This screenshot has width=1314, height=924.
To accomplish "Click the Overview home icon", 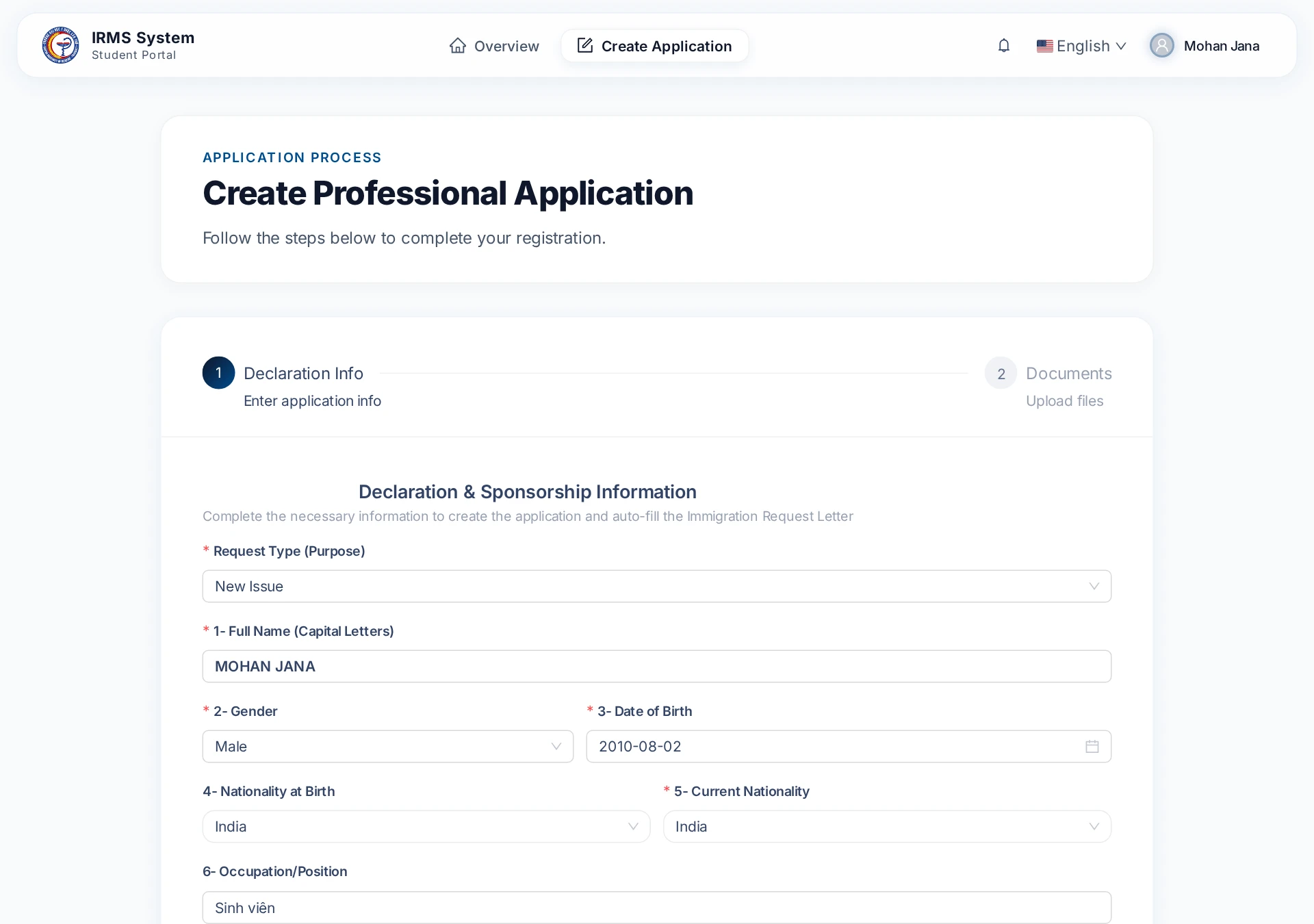I will [x=458, y=46].
